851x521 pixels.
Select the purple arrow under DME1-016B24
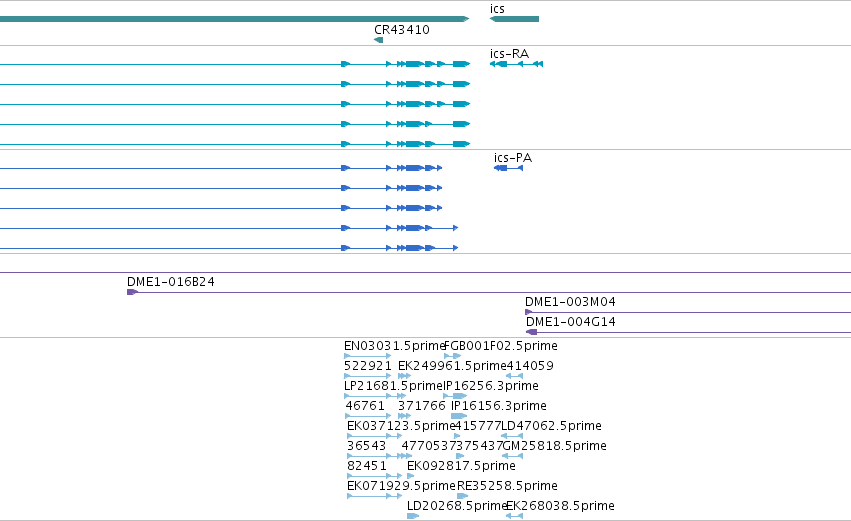tap(132, 292)
